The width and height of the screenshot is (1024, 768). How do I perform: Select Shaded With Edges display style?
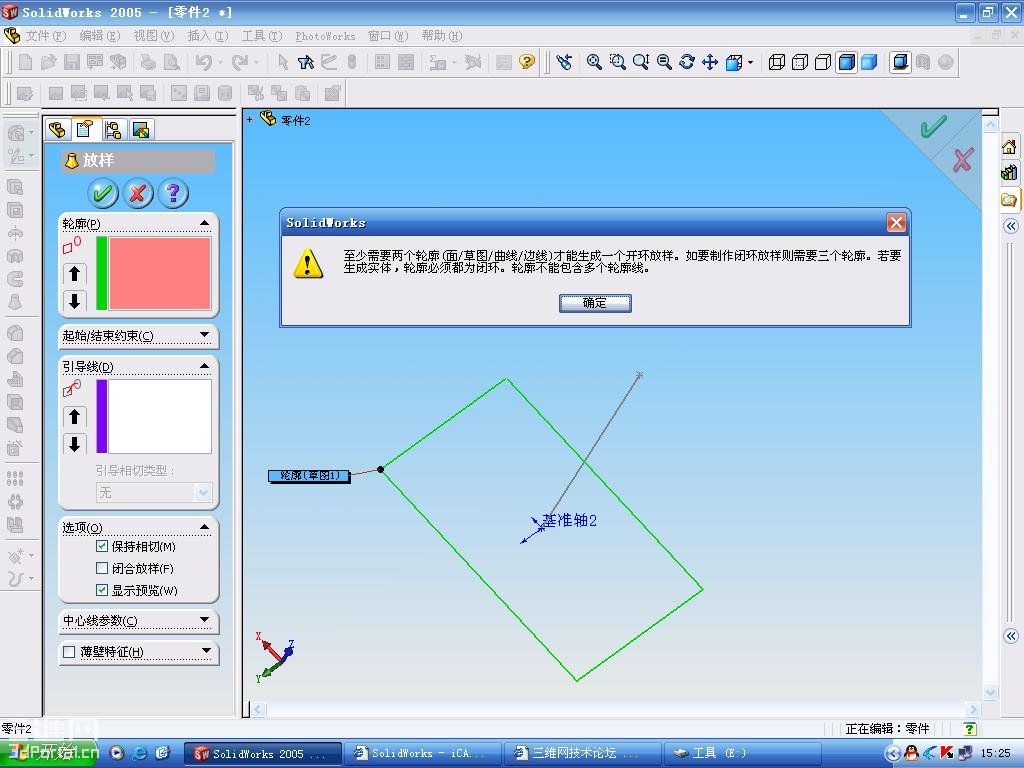click(846, 62)
